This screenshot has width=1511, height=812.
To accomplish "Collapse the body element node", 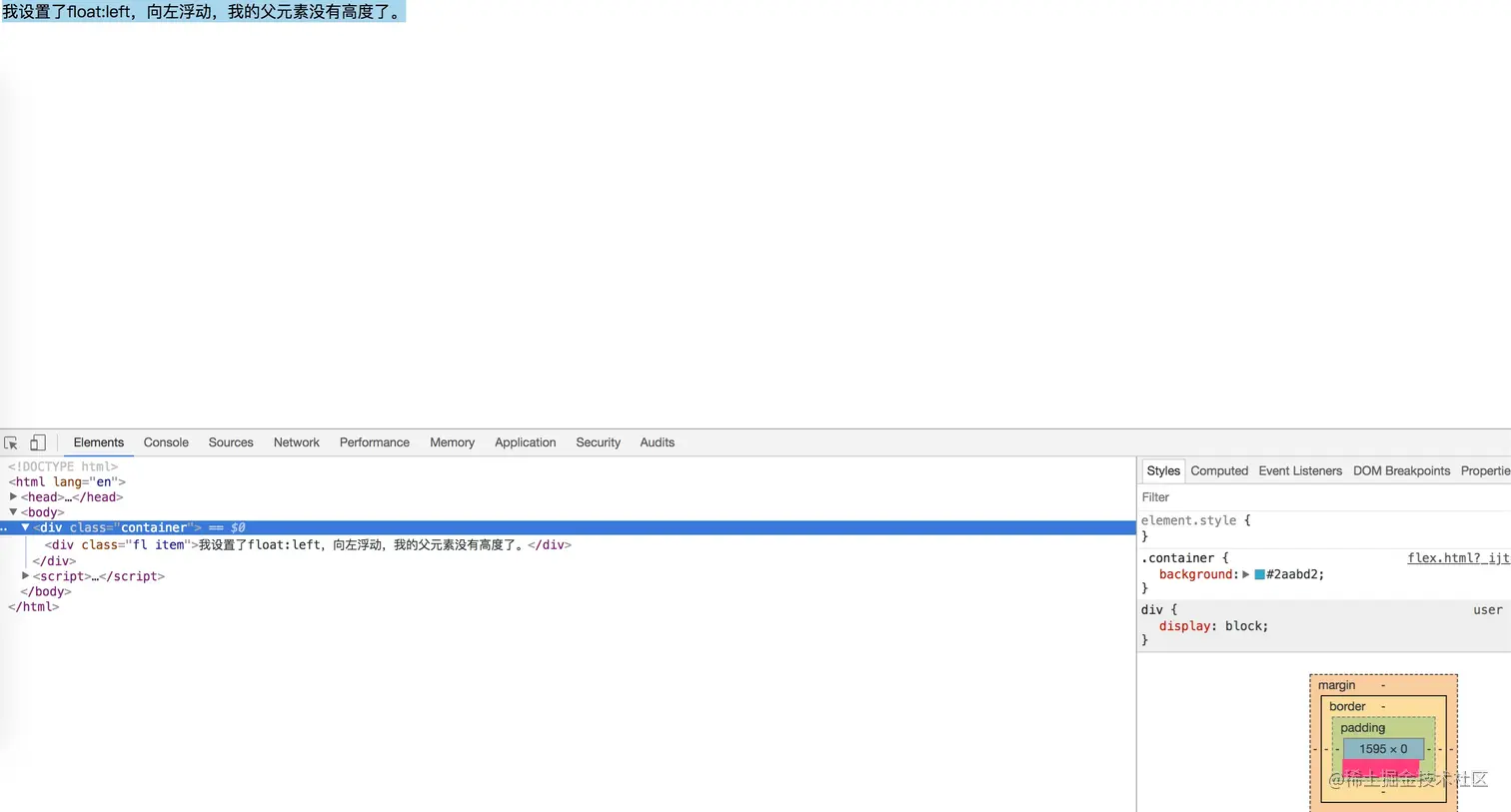I will pos(14,511).
